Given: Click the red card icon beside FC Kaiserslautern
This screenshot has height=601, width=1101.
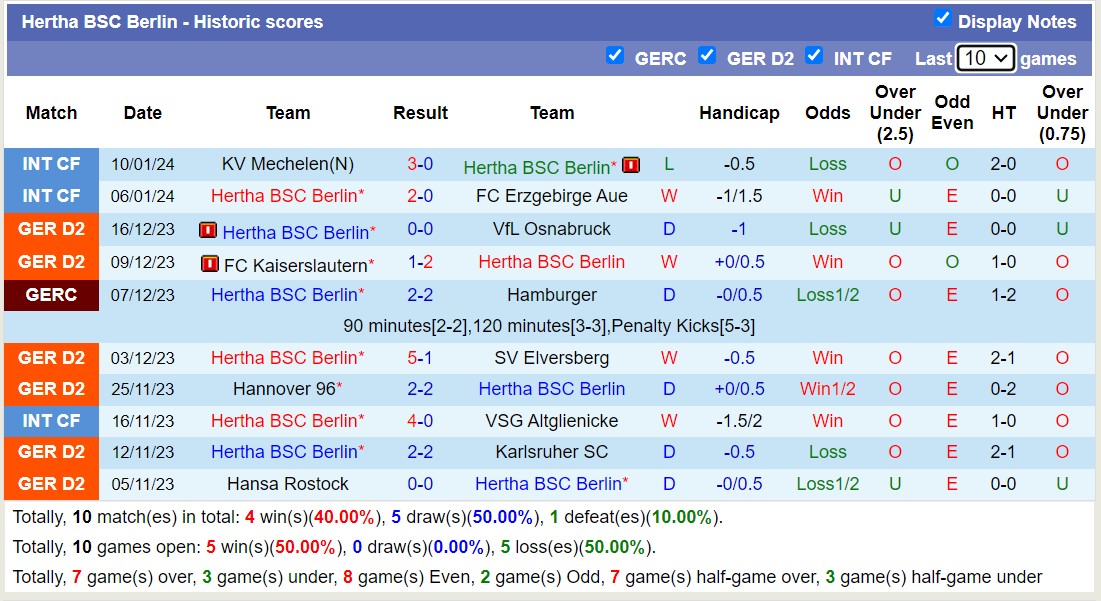Looking at the screenshot, I should pos(209,263).
